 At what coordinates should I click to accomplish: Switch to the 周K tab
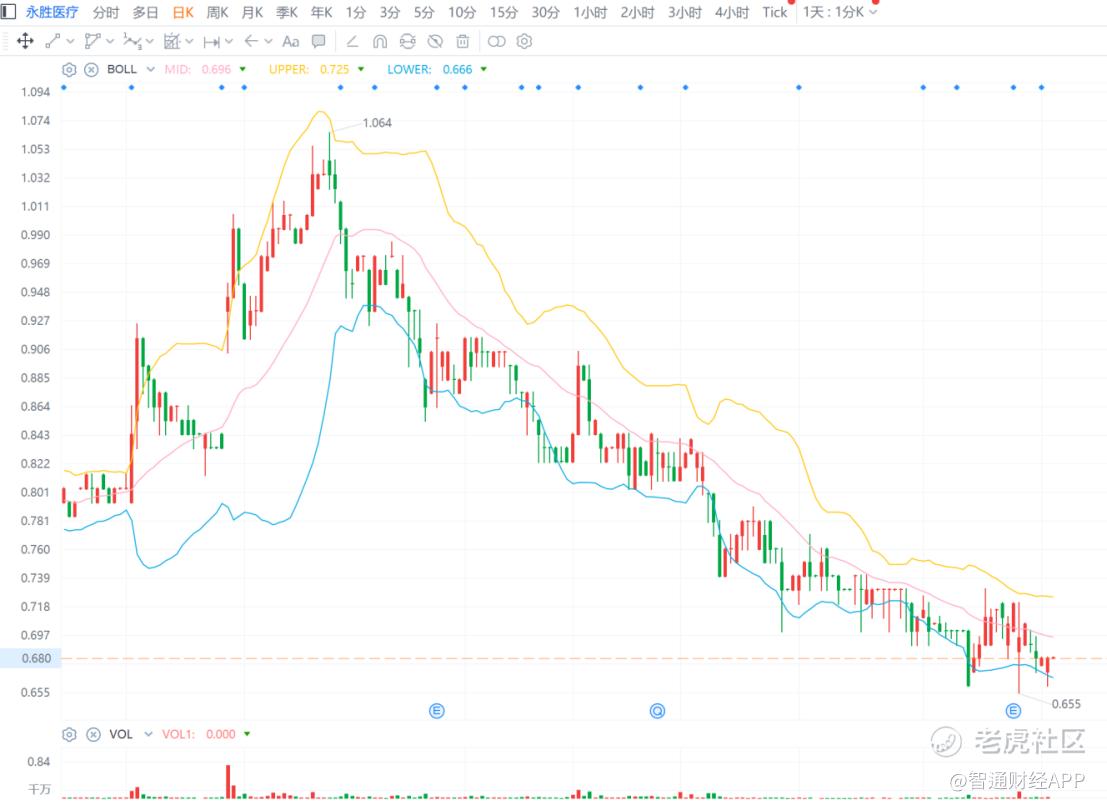[x=217, y=12]
